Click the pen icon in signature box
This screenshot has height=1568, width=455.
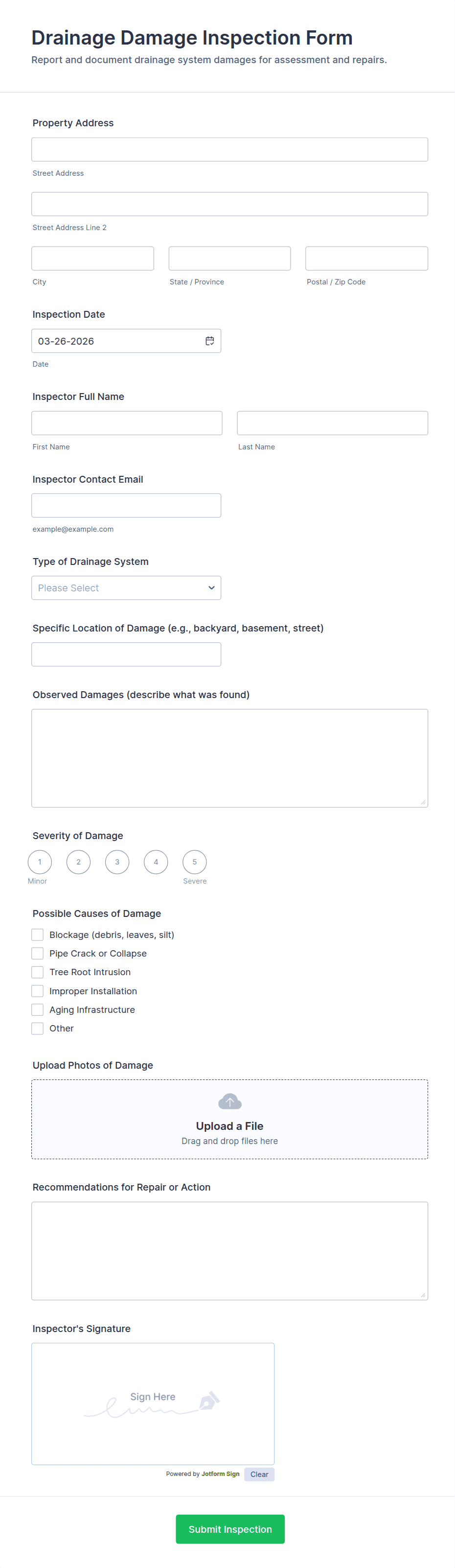(x=208, y=1401)
